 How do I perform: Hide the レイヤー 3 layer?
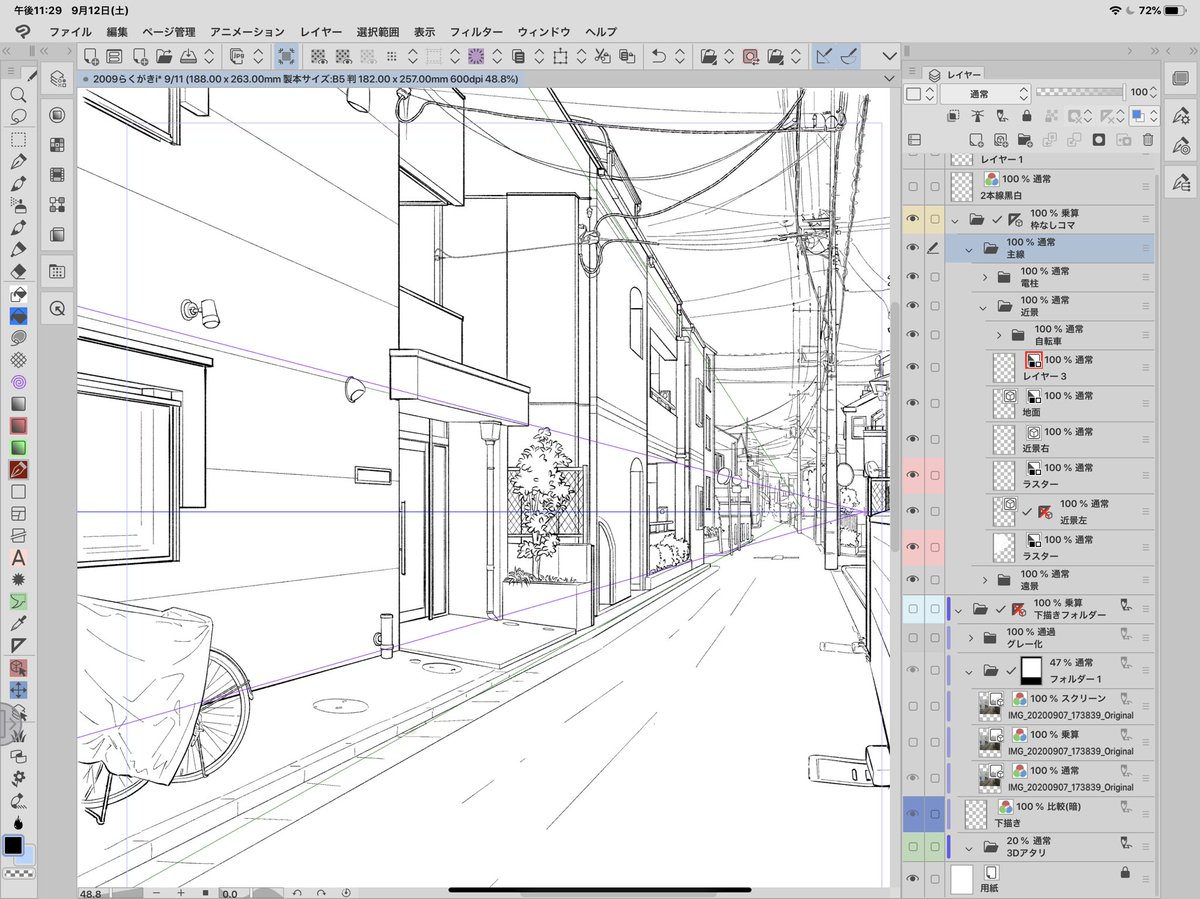[x=912, y=366]
